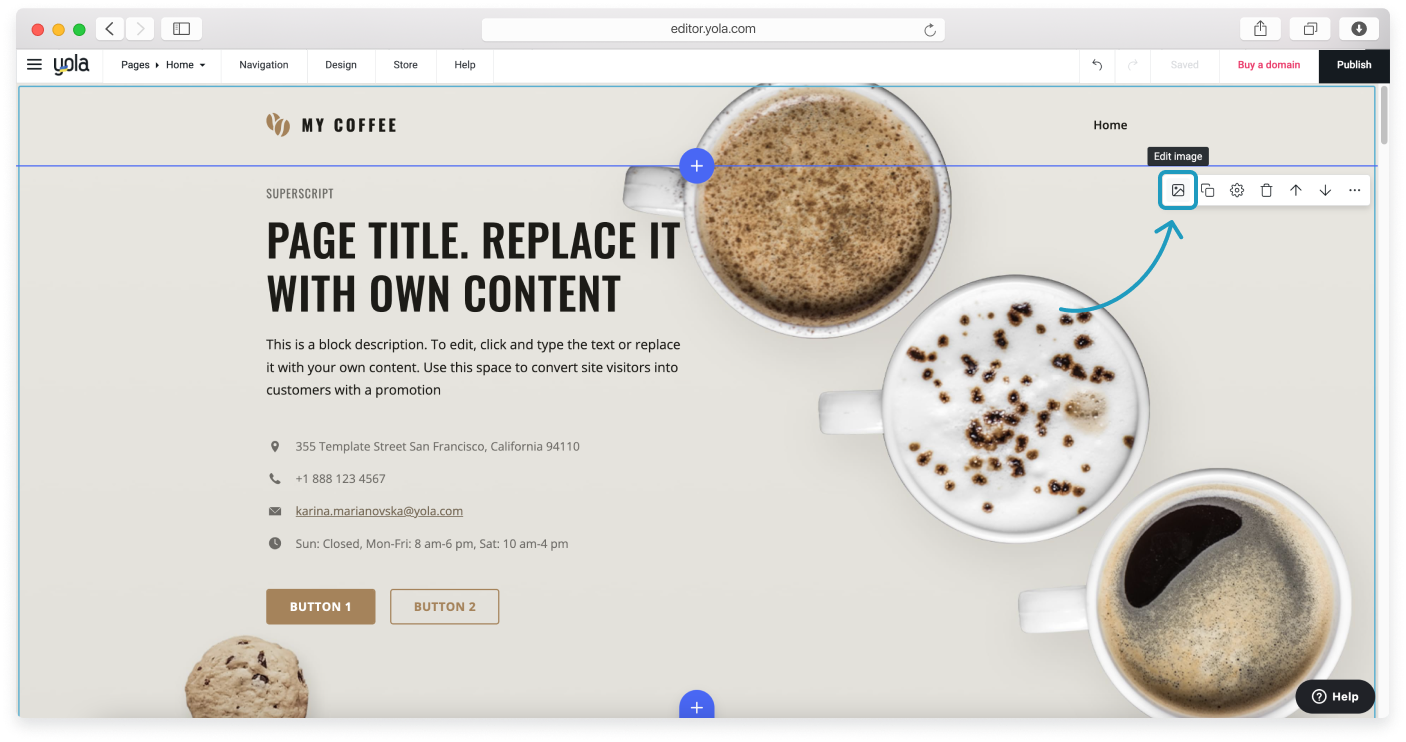Click the Edit image icon
The height and width of the screenshot is (742, 1406).
point(1178,190)
